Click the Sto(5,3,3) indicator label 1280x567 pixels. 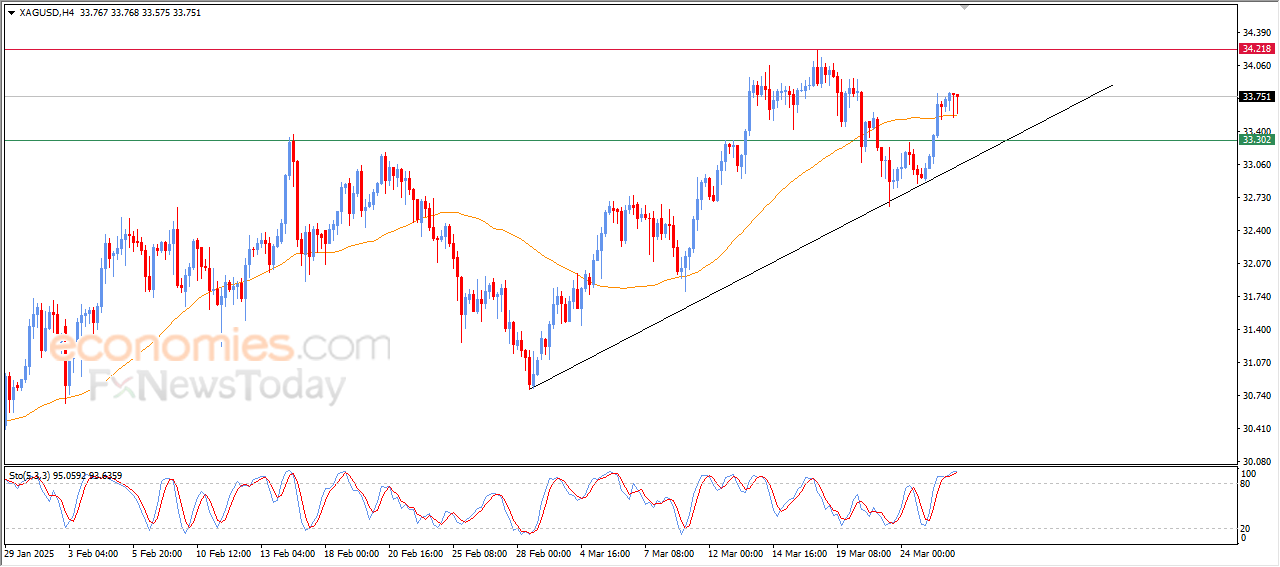30,473
